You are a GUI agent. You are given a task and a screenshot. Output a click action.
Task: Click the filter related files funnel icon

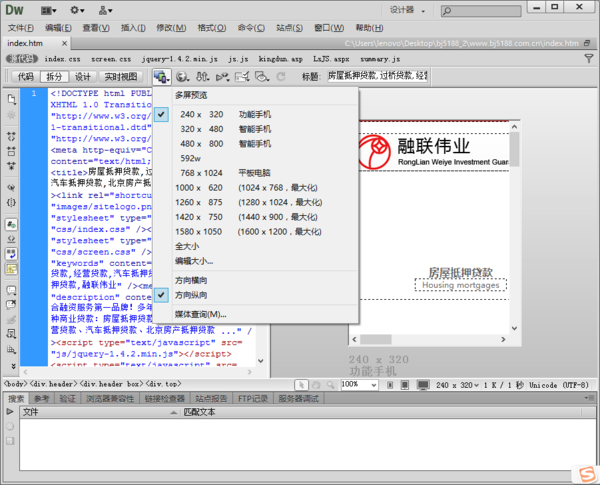[589, 59]
